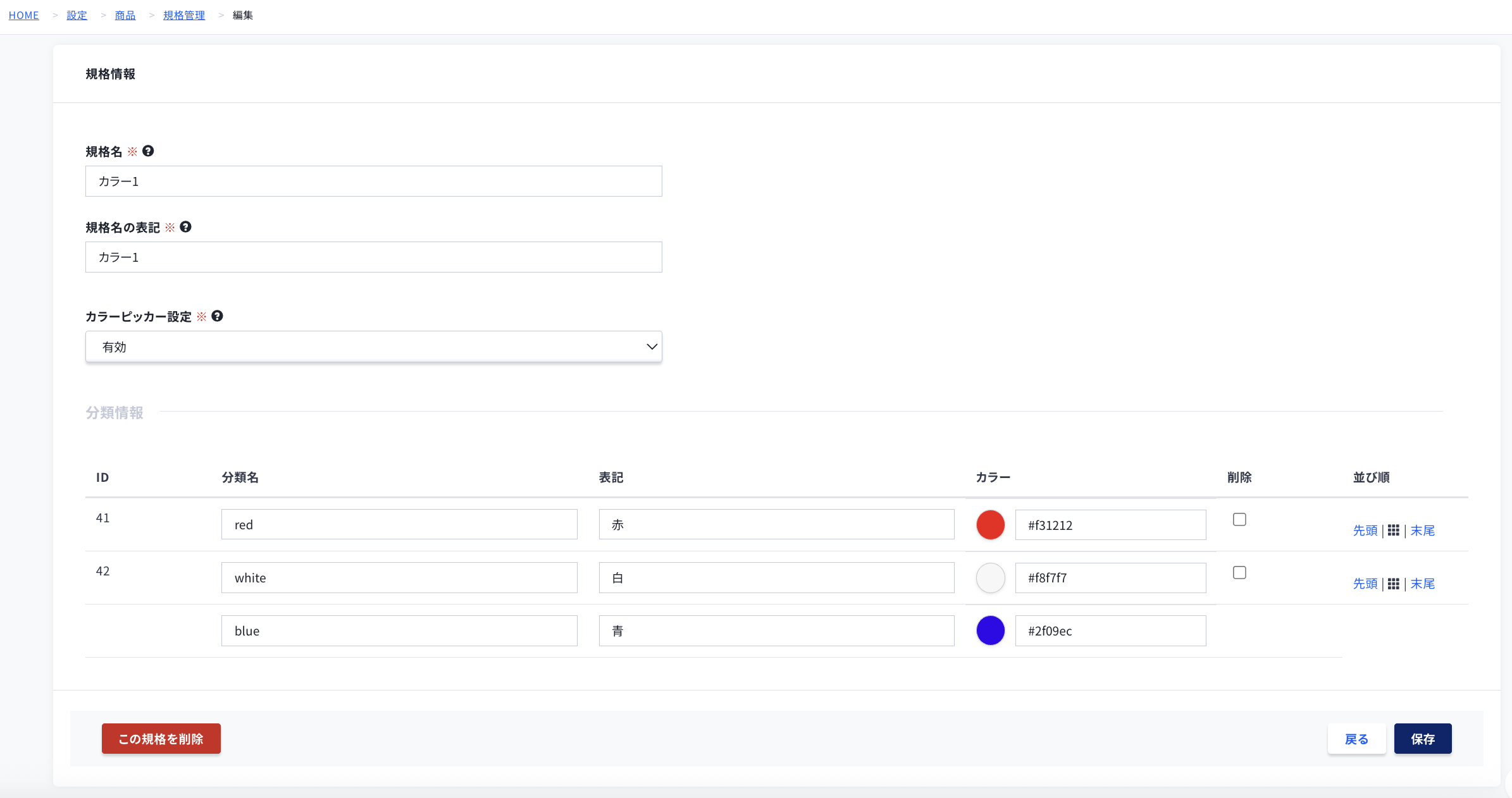
Task: Click the grid sort handle for white row
Action: 1394,584
